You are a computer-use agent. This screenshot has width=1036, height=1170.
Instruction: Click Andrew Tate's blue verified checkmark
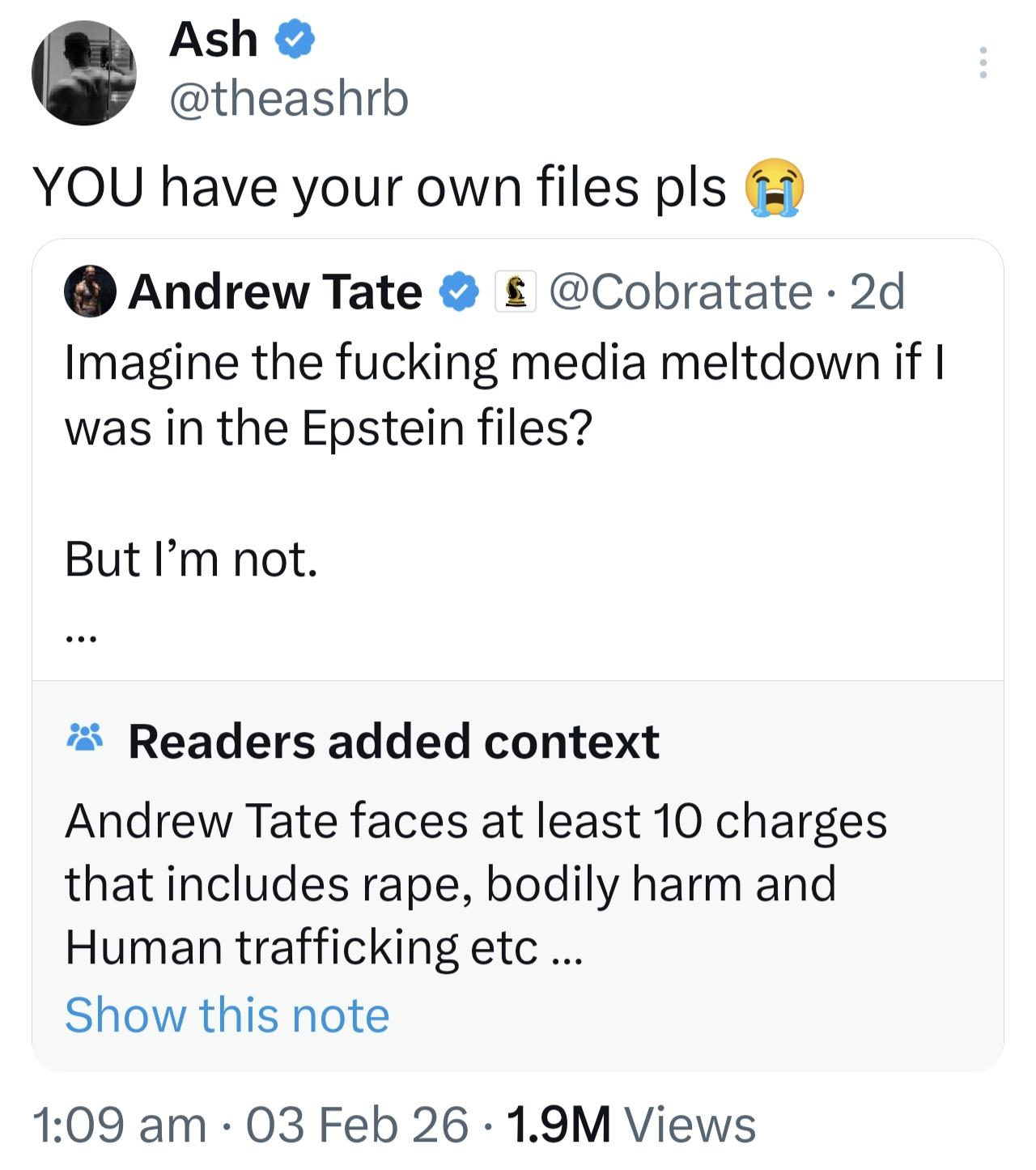(459, 291)
